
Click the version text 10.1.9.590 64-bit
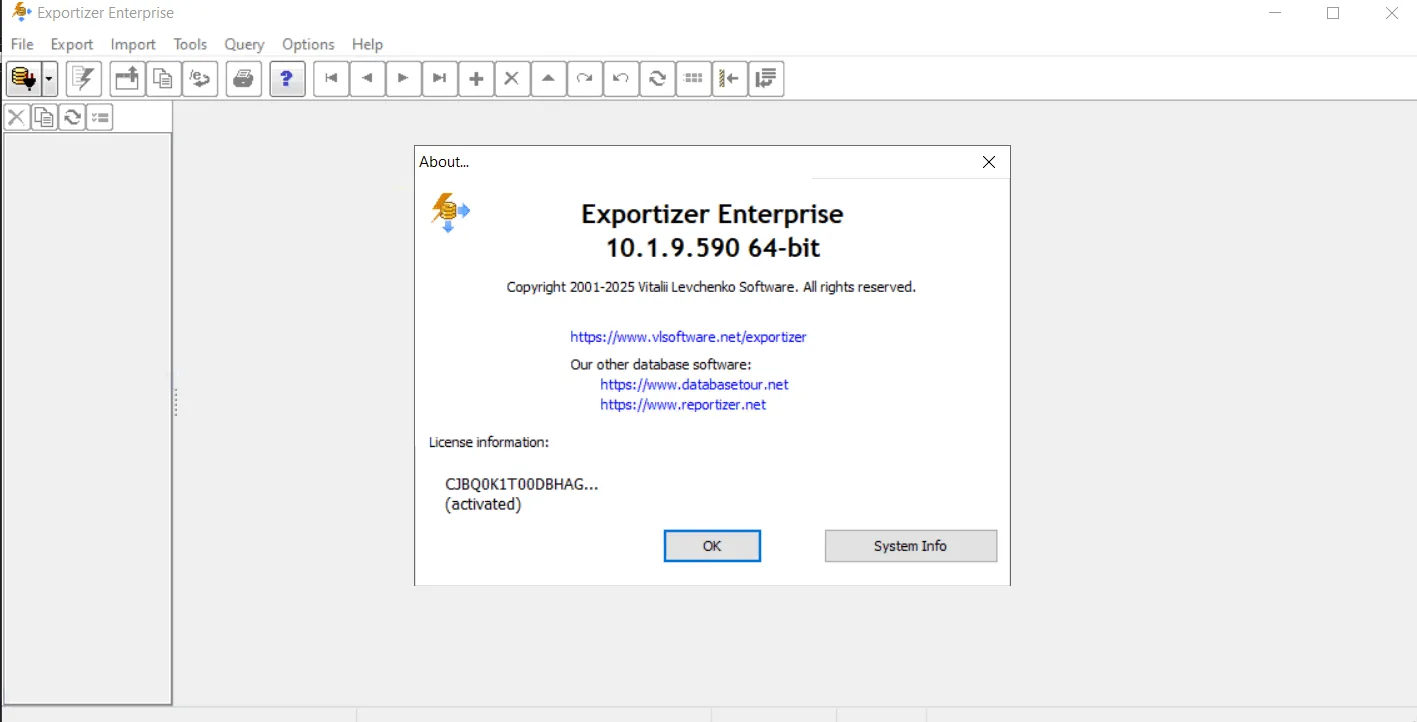(713, 248)
